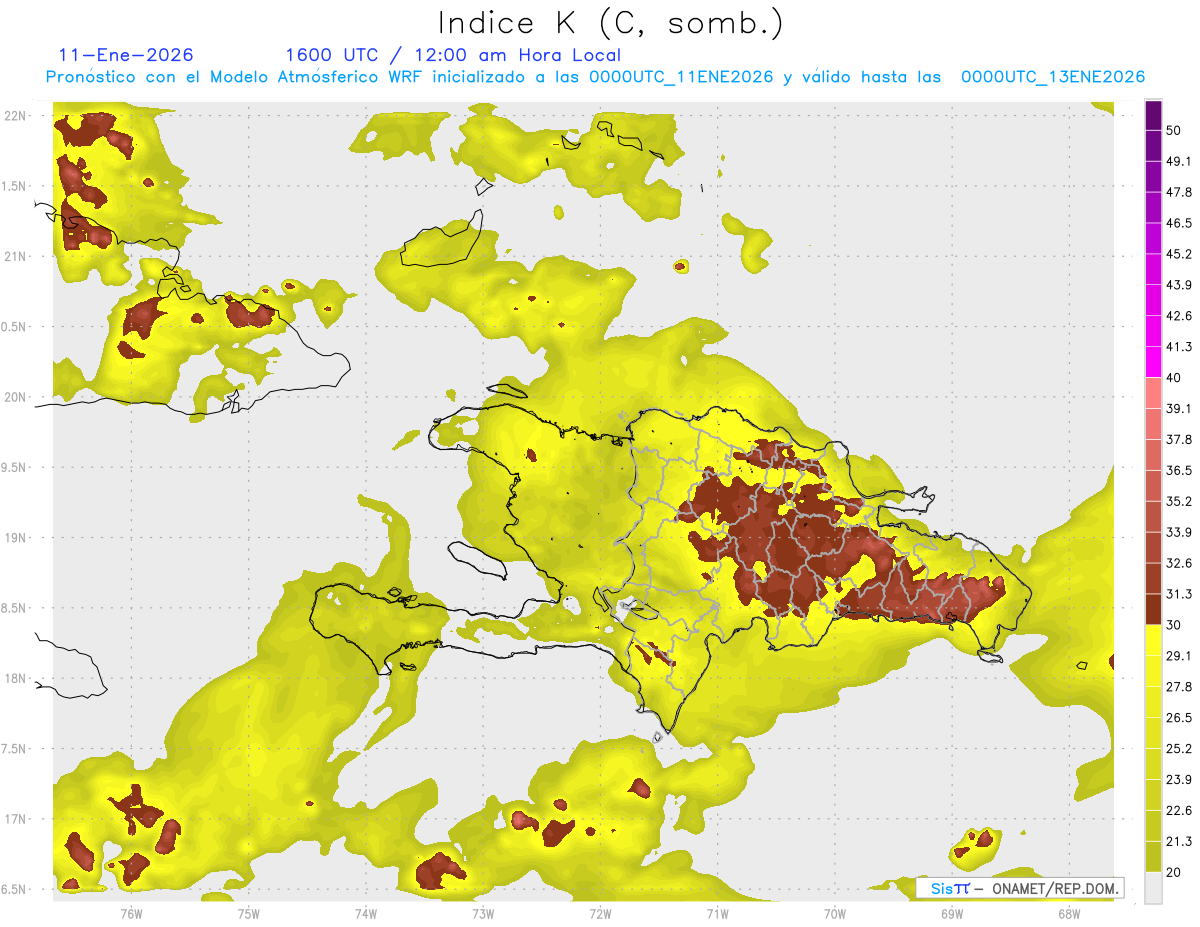Click the "SisTT - ONAMET/REP.DOM." credit box
The width and height of the screenshot is (1200, 927).
pos(1020,887)
